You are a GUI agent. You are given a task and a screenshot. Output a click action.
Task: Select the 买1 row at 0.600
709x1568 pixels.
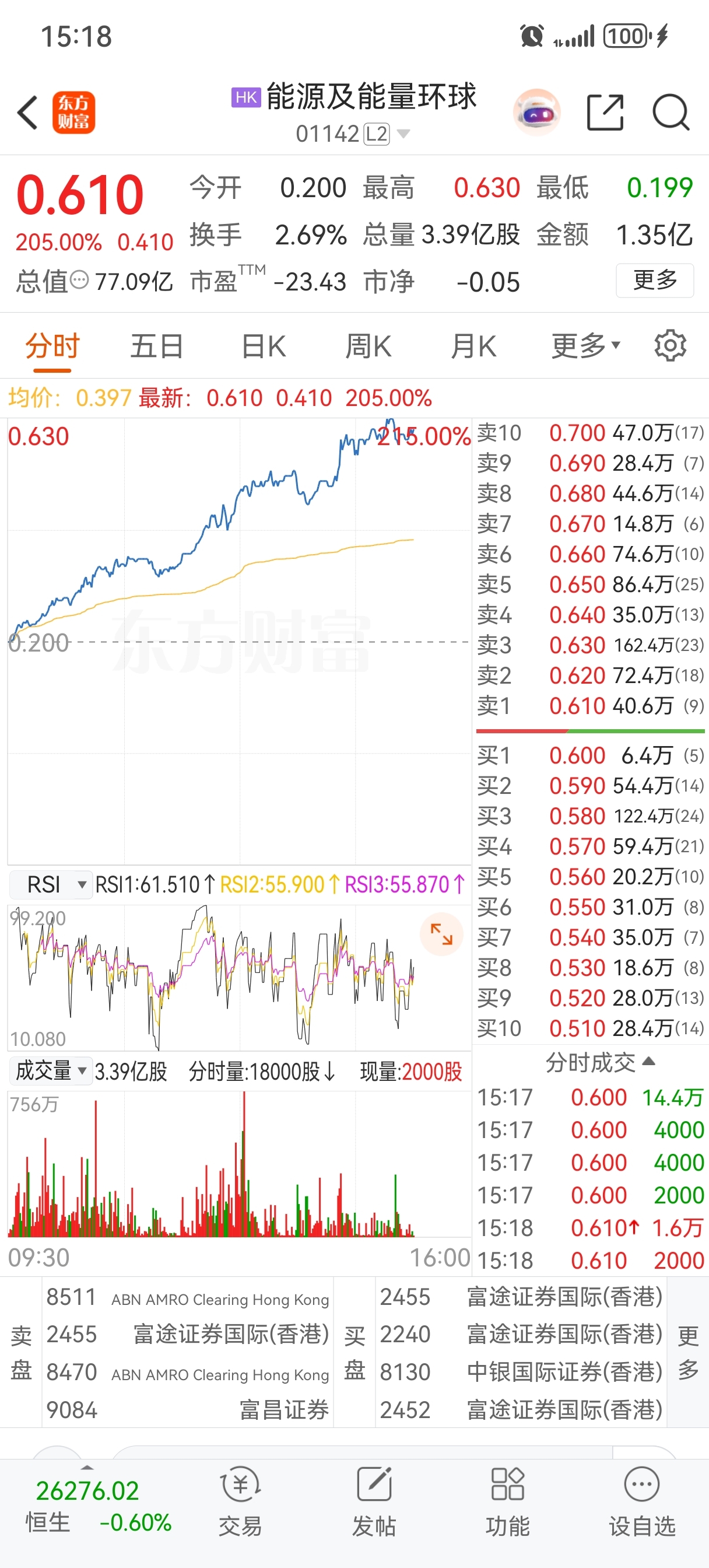pyautogui.click(x=590, y=755)
